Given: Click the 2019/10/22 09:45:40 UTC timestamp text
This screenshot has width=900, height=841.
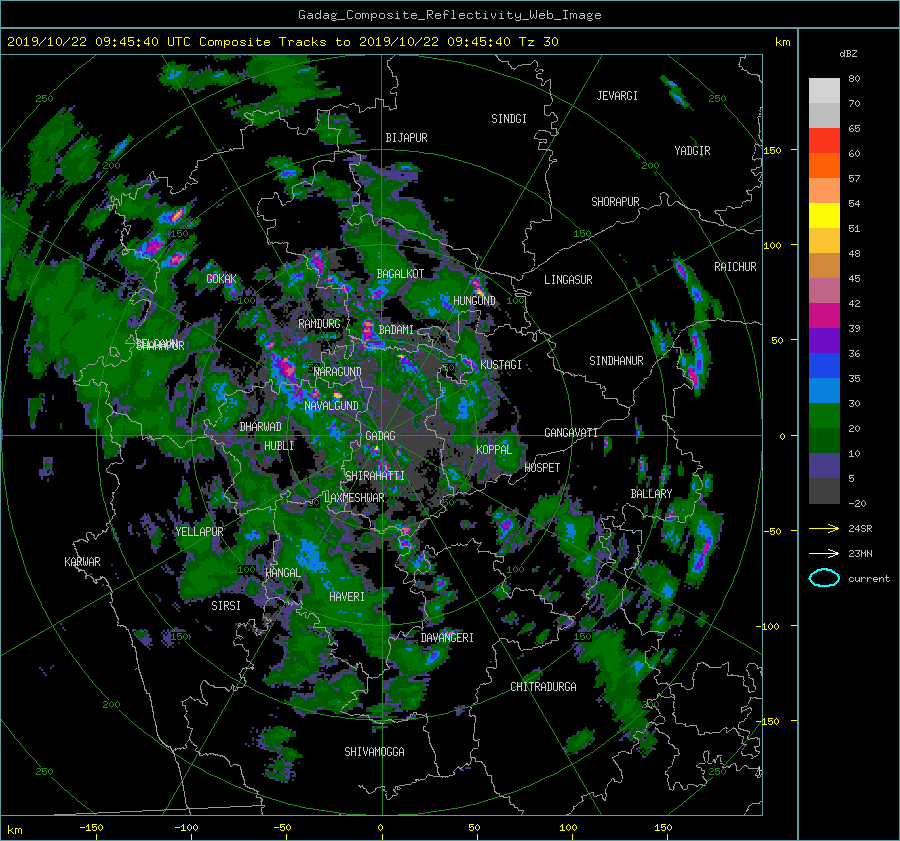Looking at the screenshot, I should (99, 42).
